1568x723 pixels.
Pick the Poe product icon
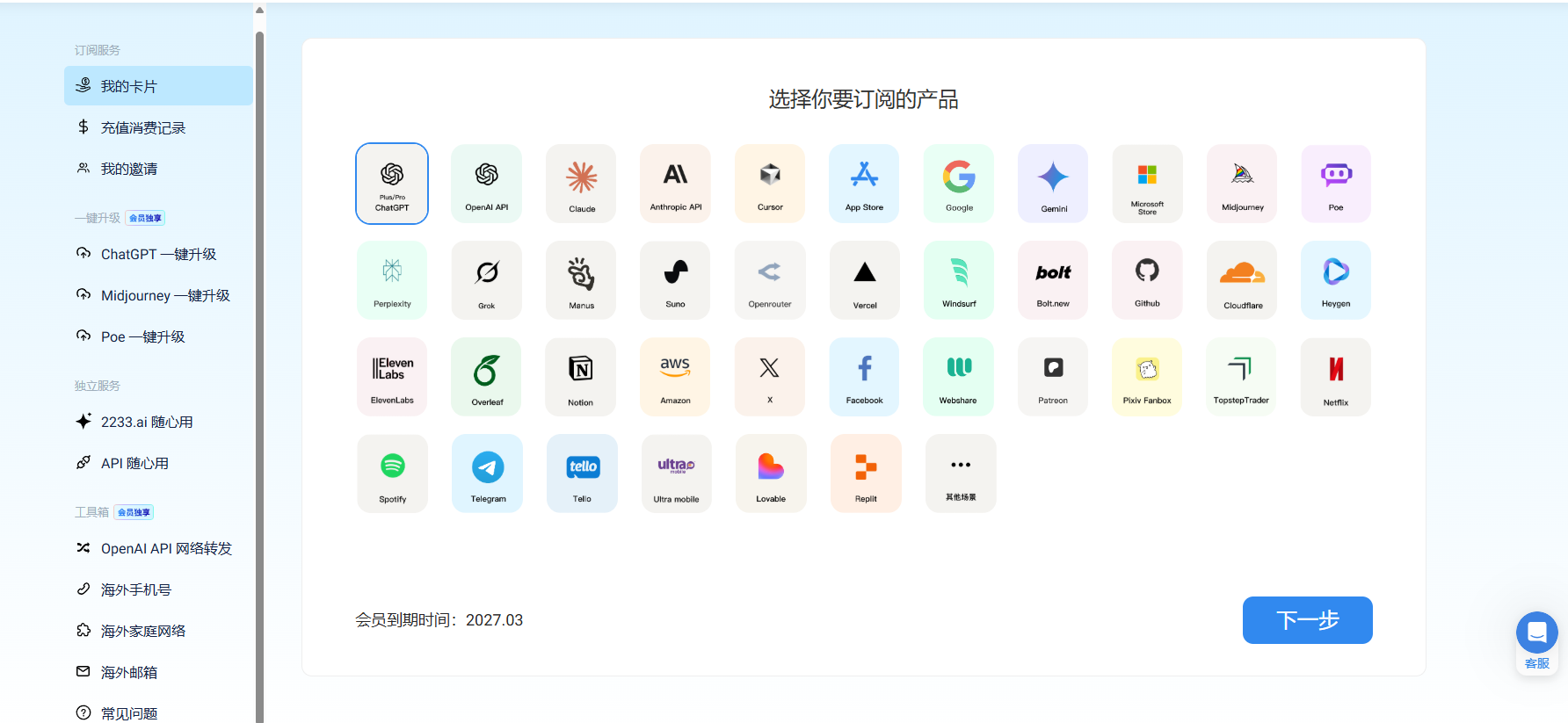coord(1336,184)
